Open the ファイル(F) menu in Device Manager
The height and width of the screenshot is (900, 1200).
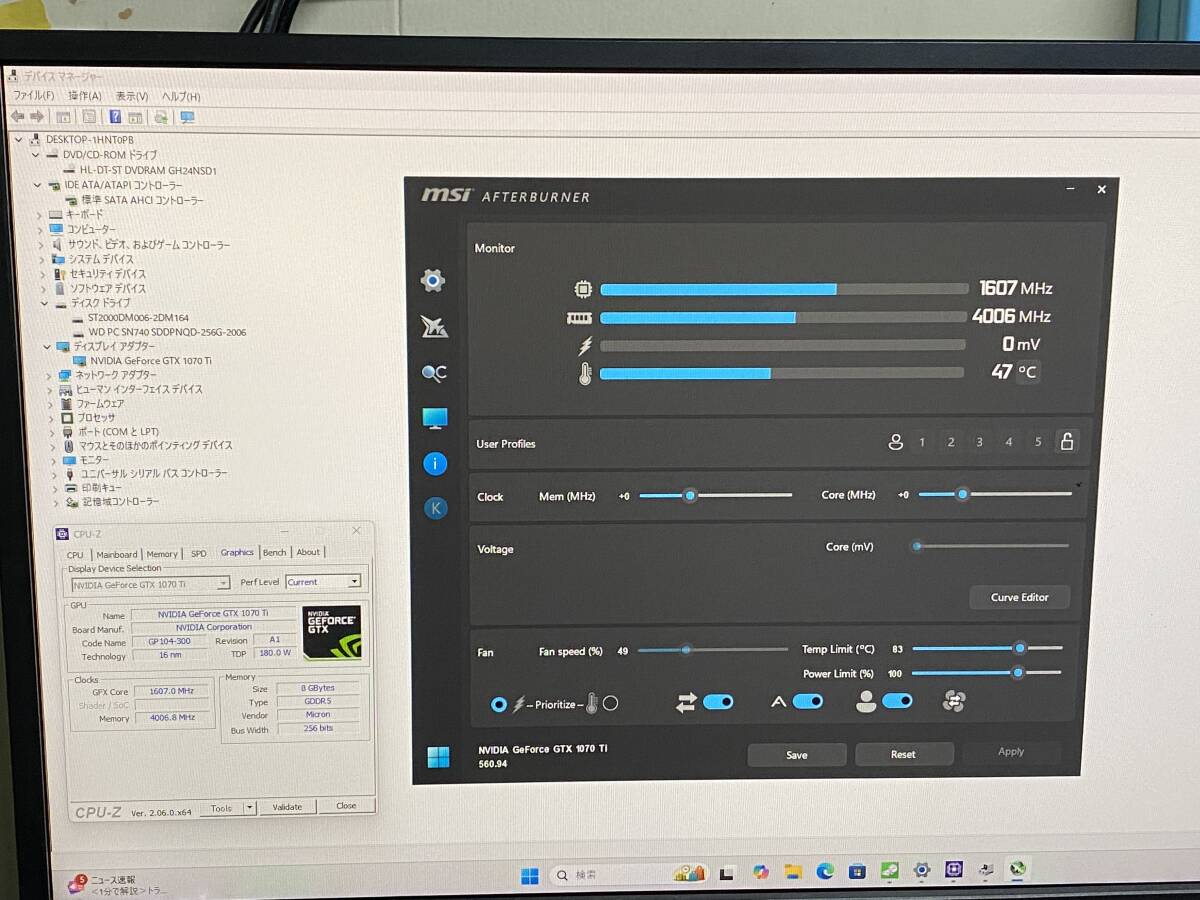point(34,96)
